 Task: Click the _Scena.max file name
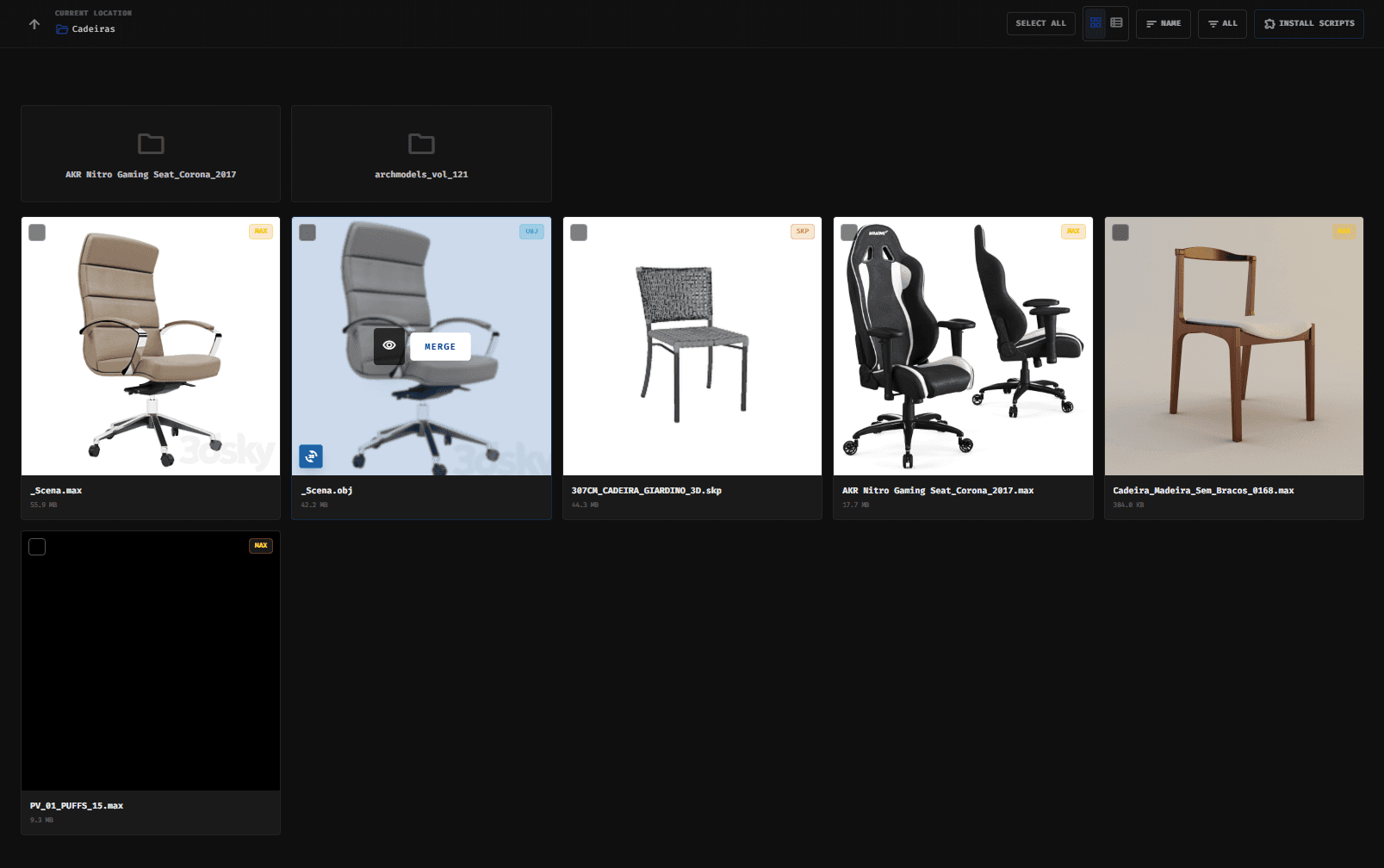coord(56,491)
